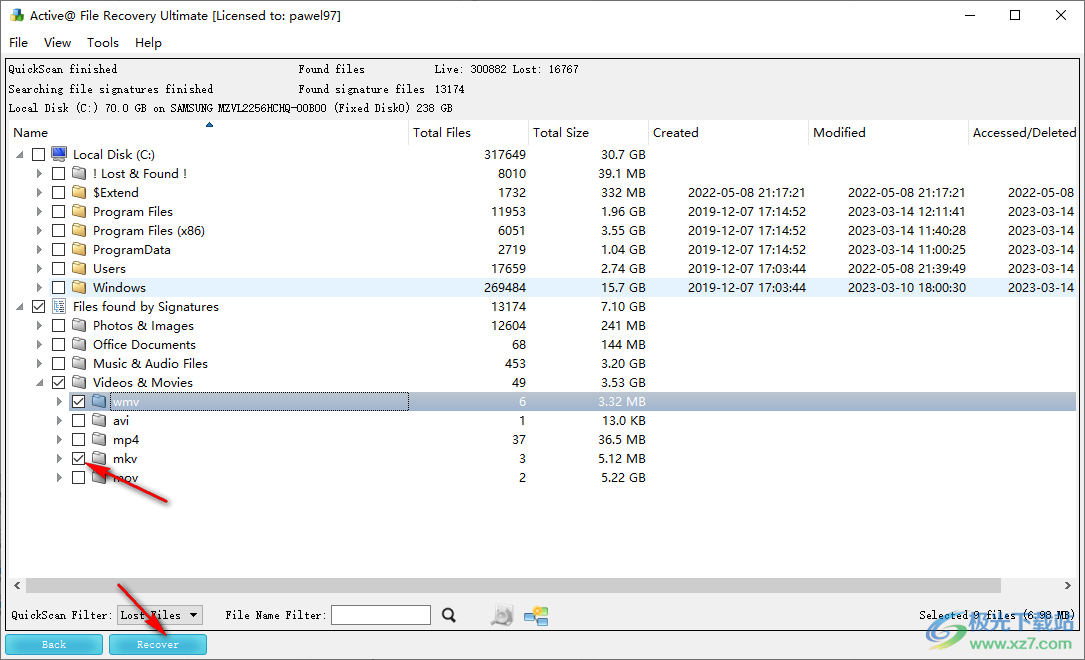Expand the avi folder node
The image size is (1085, 660).
pos(60,421)
